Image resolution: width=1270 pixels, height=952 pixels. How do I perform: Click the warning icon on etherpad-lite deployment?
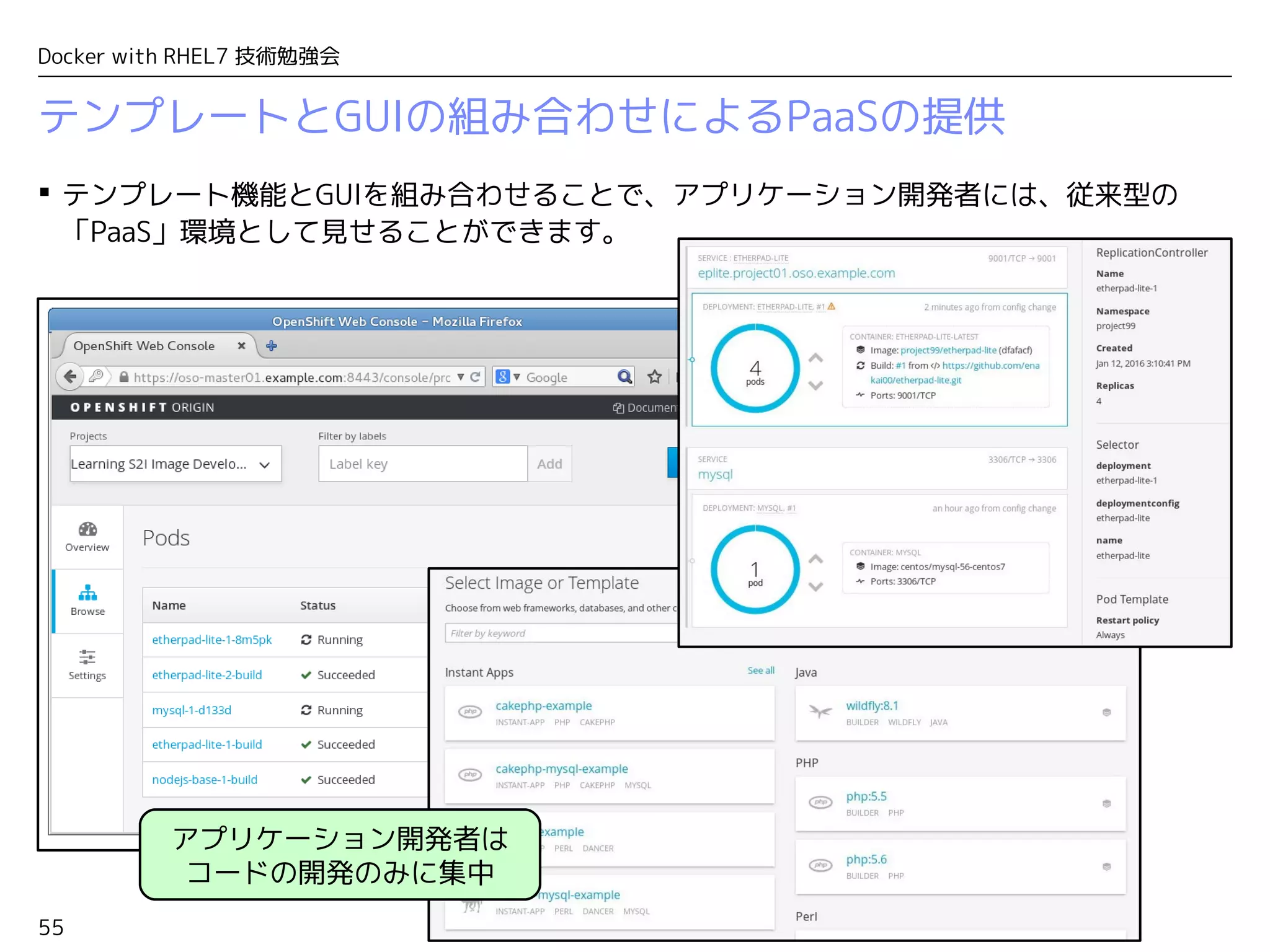pos(832,306)
